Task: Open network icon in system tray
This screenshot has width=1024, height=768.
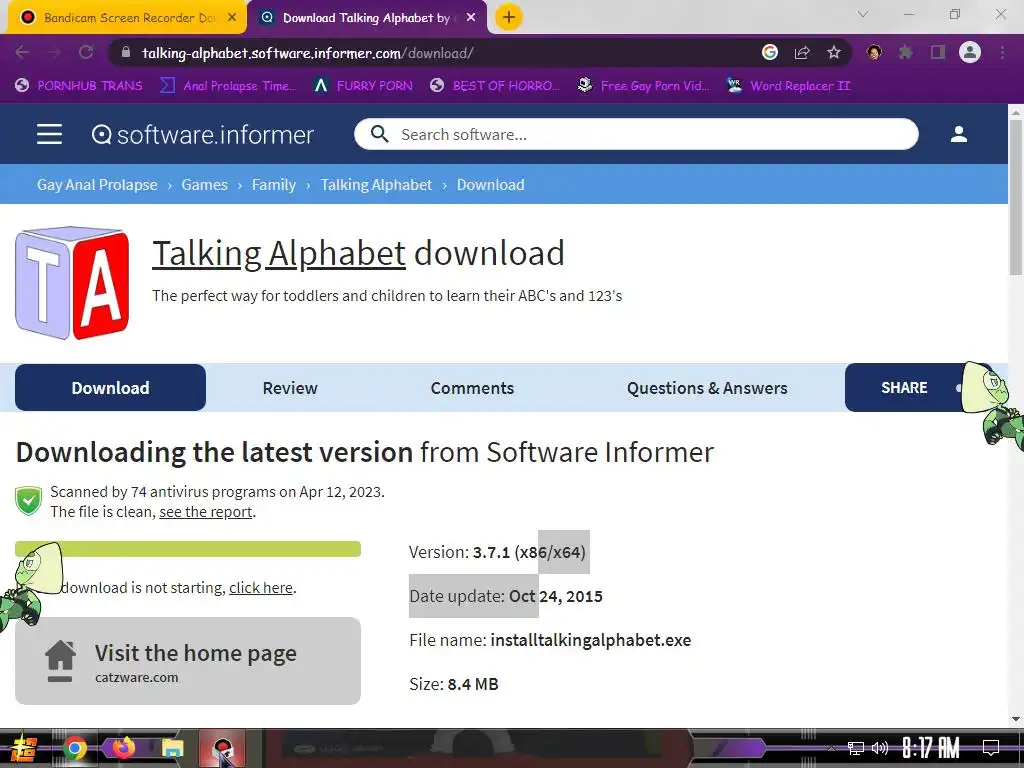Action: pos(856,748)
